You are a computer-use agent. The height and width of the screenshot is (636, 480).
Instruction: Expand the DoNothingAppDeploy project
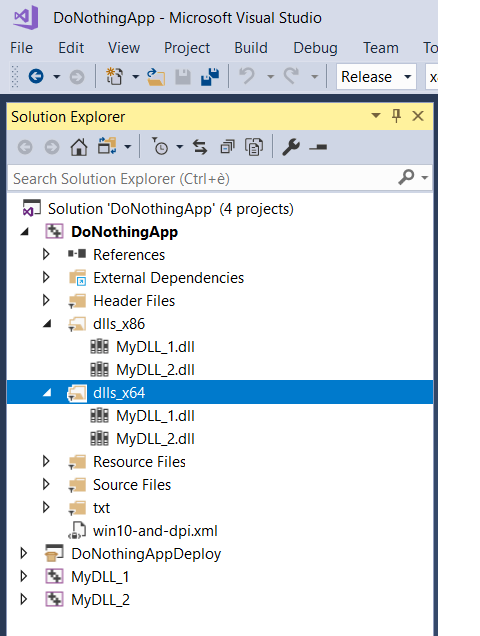[x=24, y=554]
